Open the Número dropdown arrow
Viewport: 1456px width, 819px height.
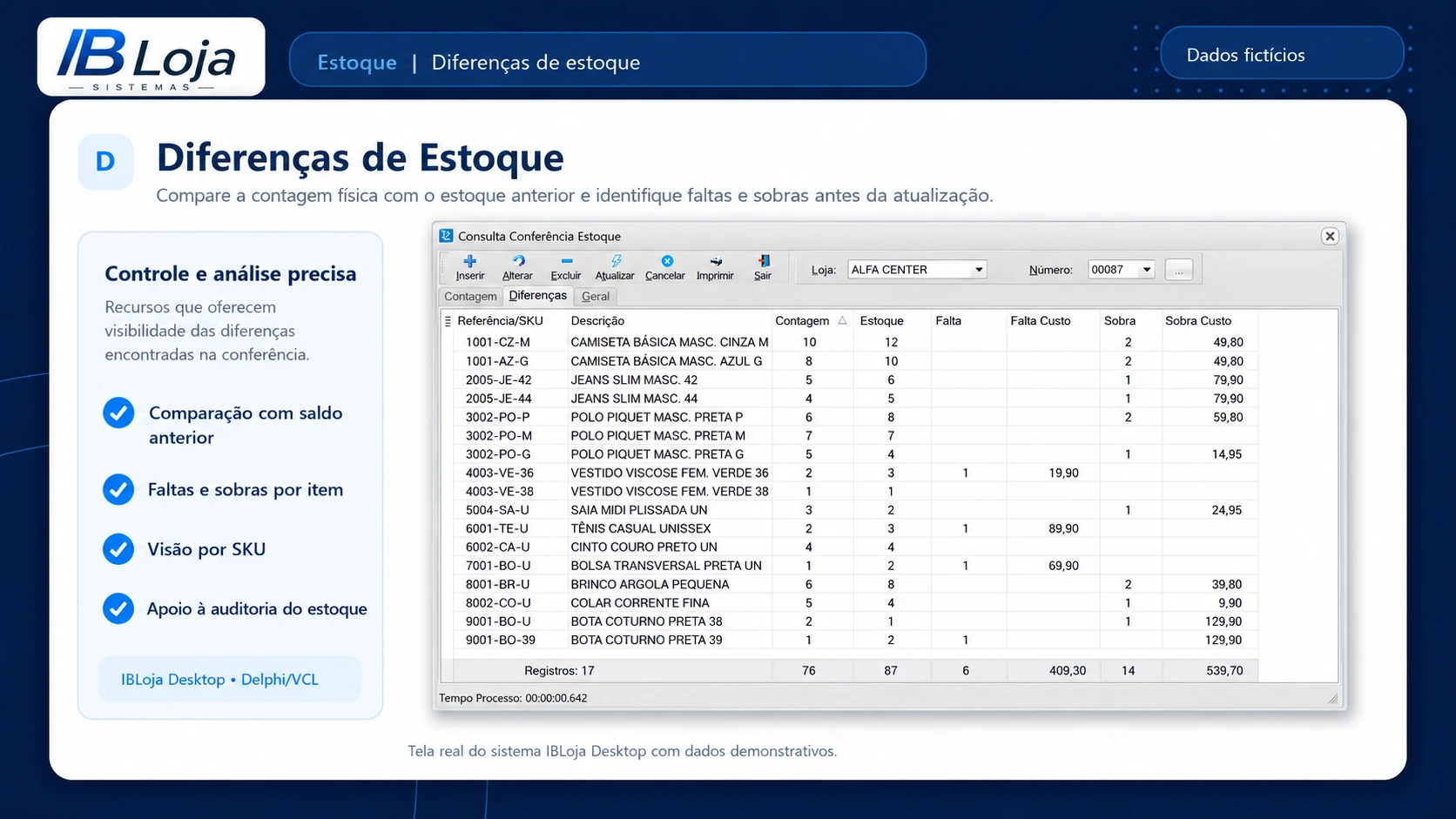1147,270
